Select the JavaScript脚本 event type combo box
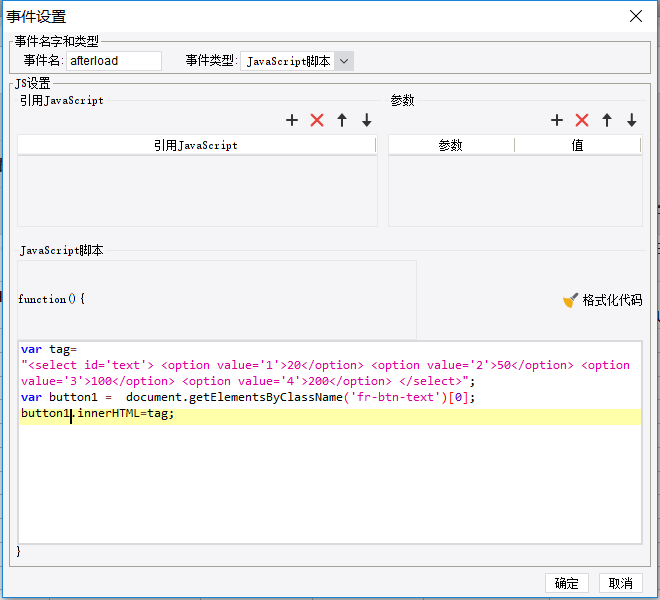 [297, 61]
